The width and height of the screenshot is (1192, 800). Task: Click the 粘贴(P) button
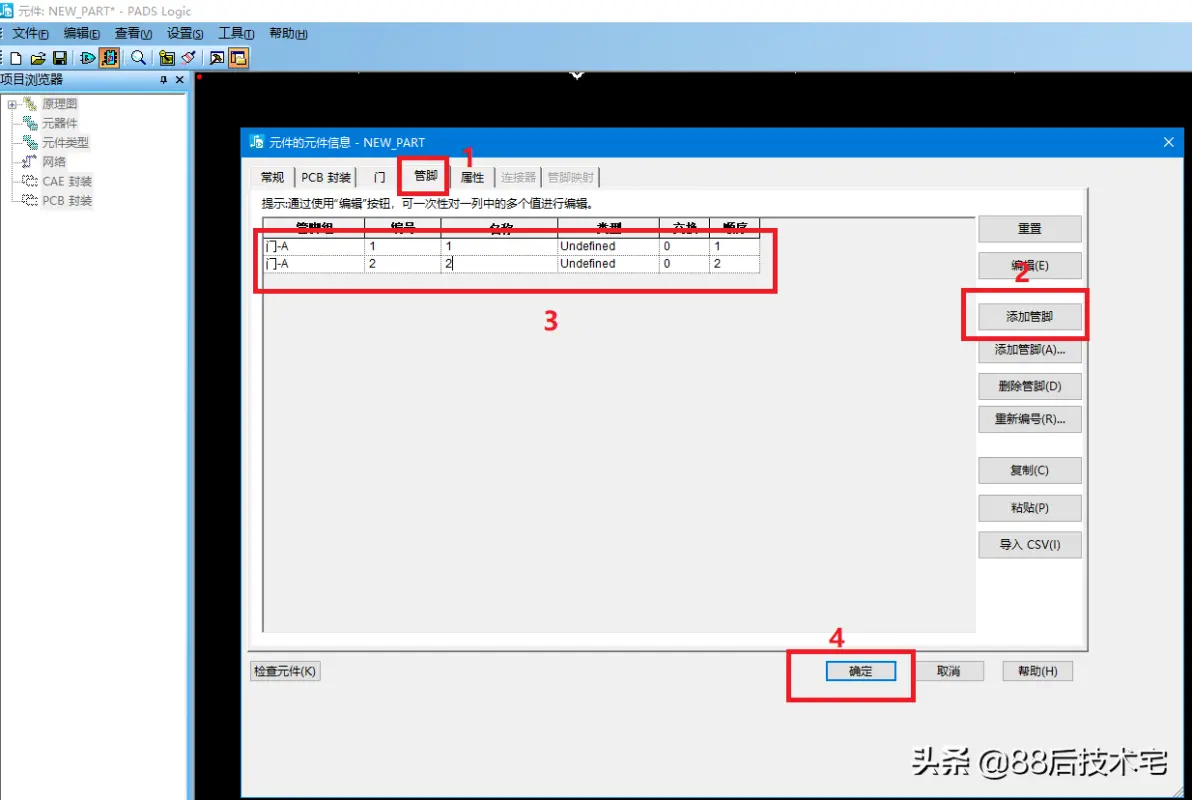click(1029, 507)
